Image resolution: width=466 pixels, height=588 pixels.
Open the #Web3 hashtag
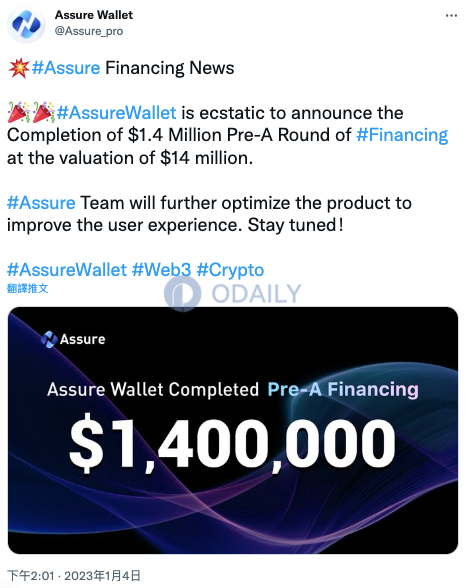click(162, 270)
